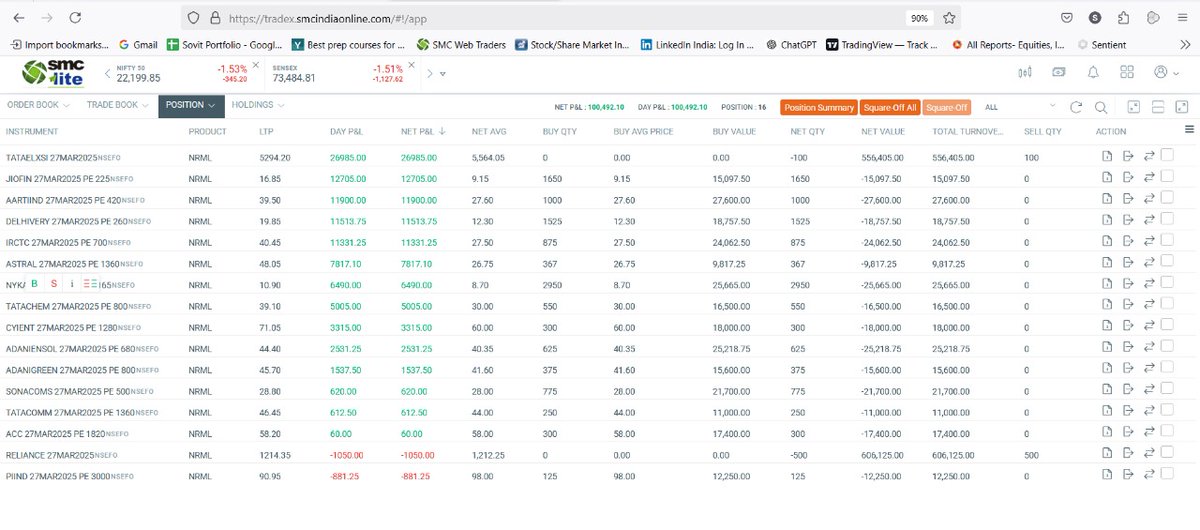The height and width of the screenshot is (530, 1200).
Task: Tick the checkbox for JIOFIN row
Action: pyautogui.click(x=1167, y=176)
